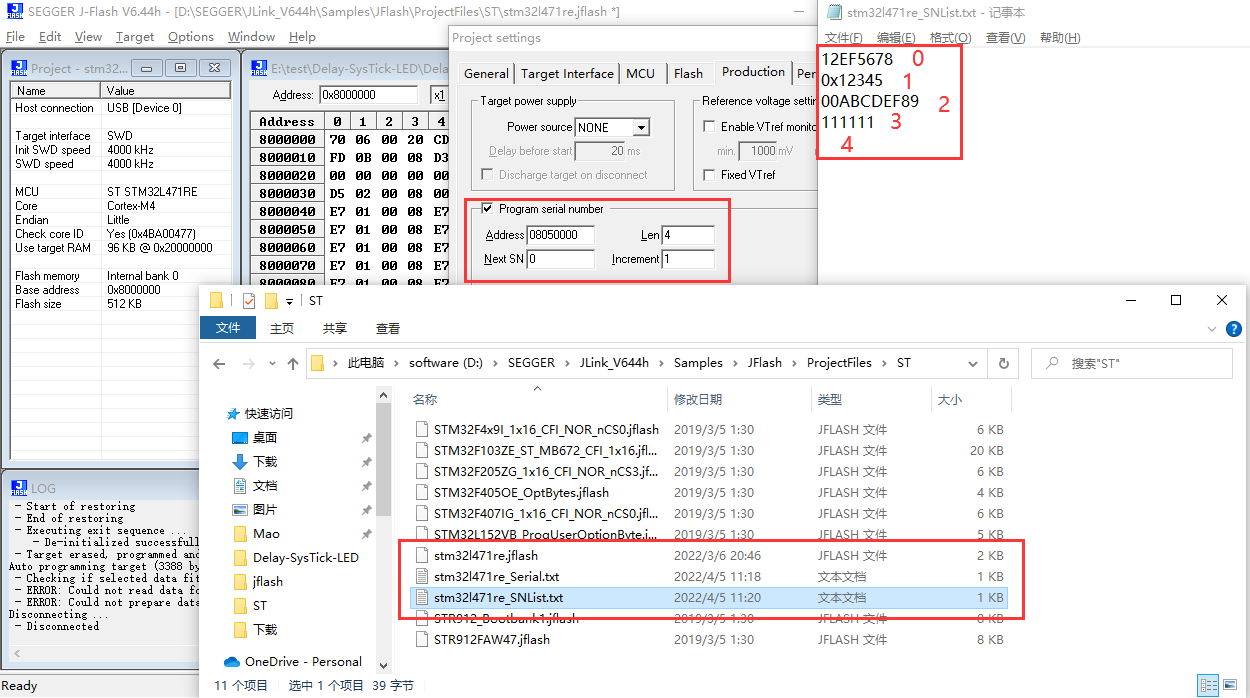Click the Project window icon in J-Flash
The height and width of the screenshot is (698, 1250).
point(20,67)
